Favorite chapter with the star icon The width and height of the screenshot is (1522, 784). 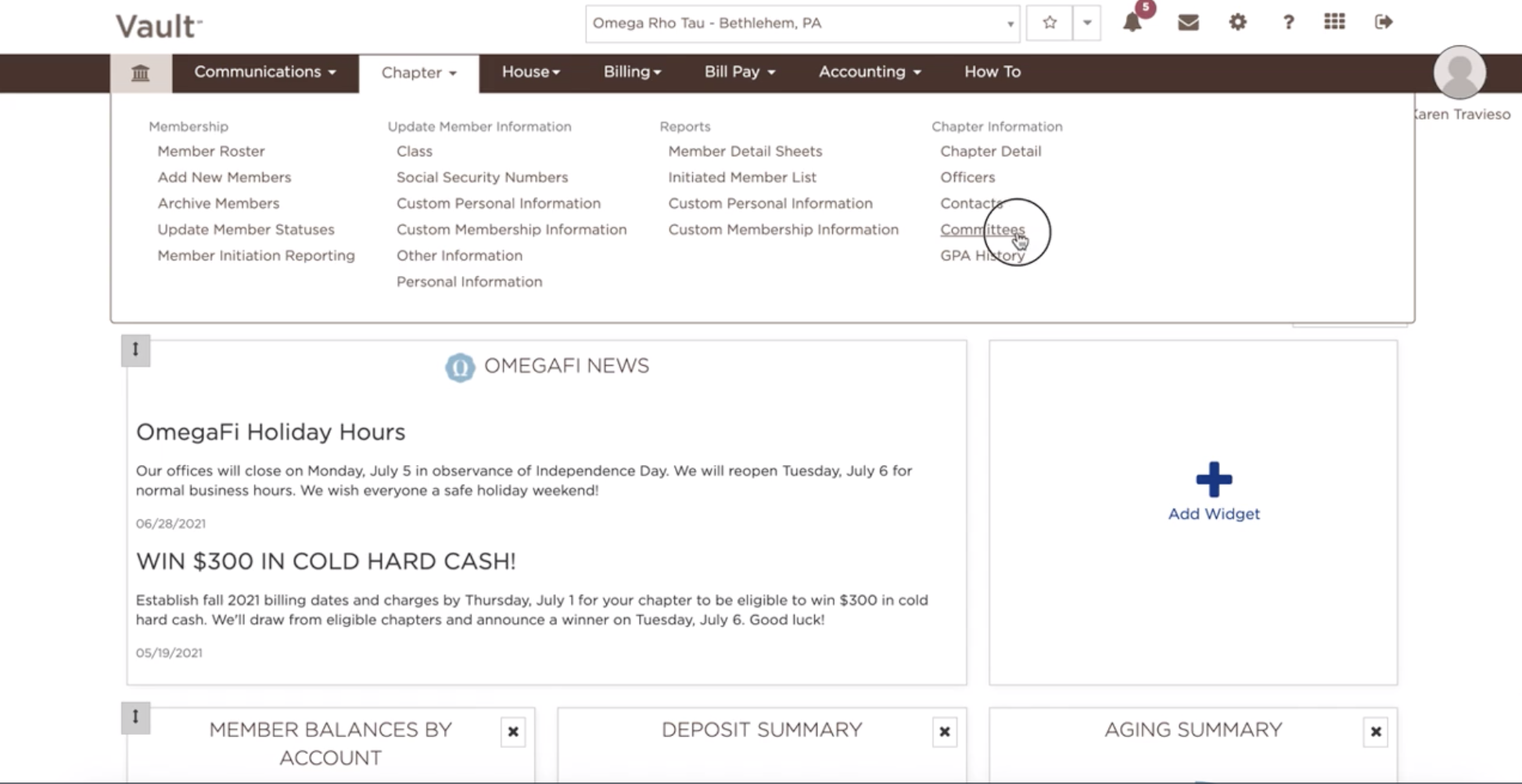pyautogui.click(x=1050, y=23)
